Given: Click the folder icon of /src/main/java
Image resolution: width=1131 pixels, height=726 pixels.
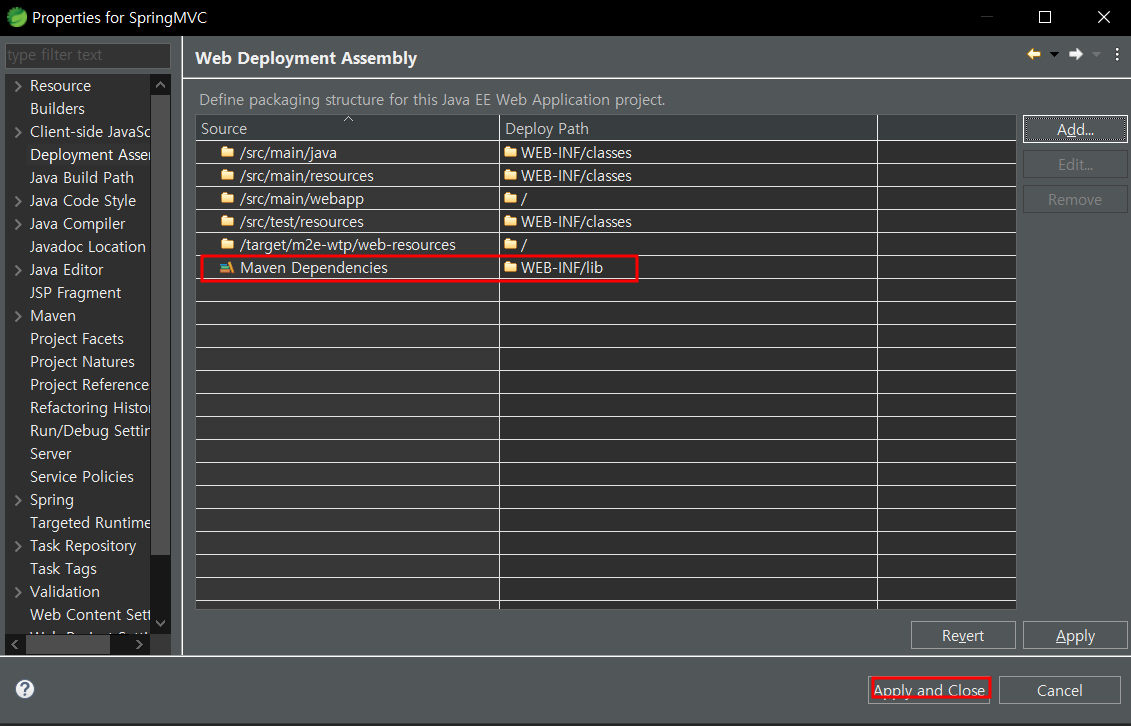Looking at the screenshot, I should pyautogui.click(x=227, y=152).
